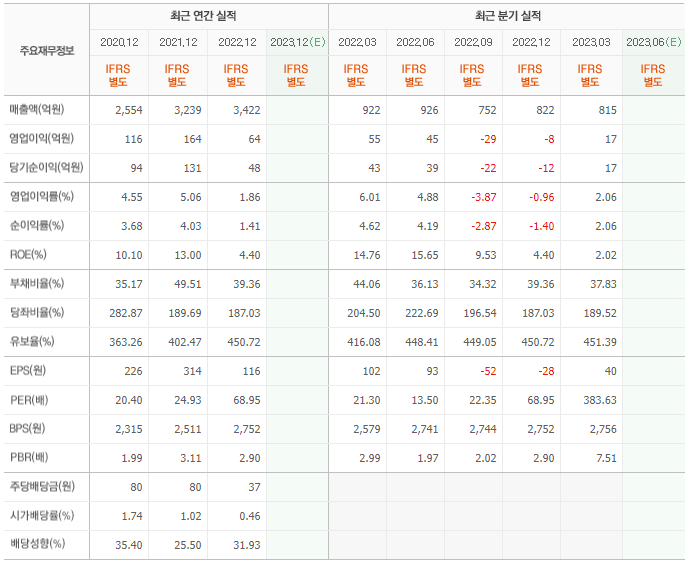Select the '시가배당률(%)' row label
693x565 pixels.
coord(42,515)
